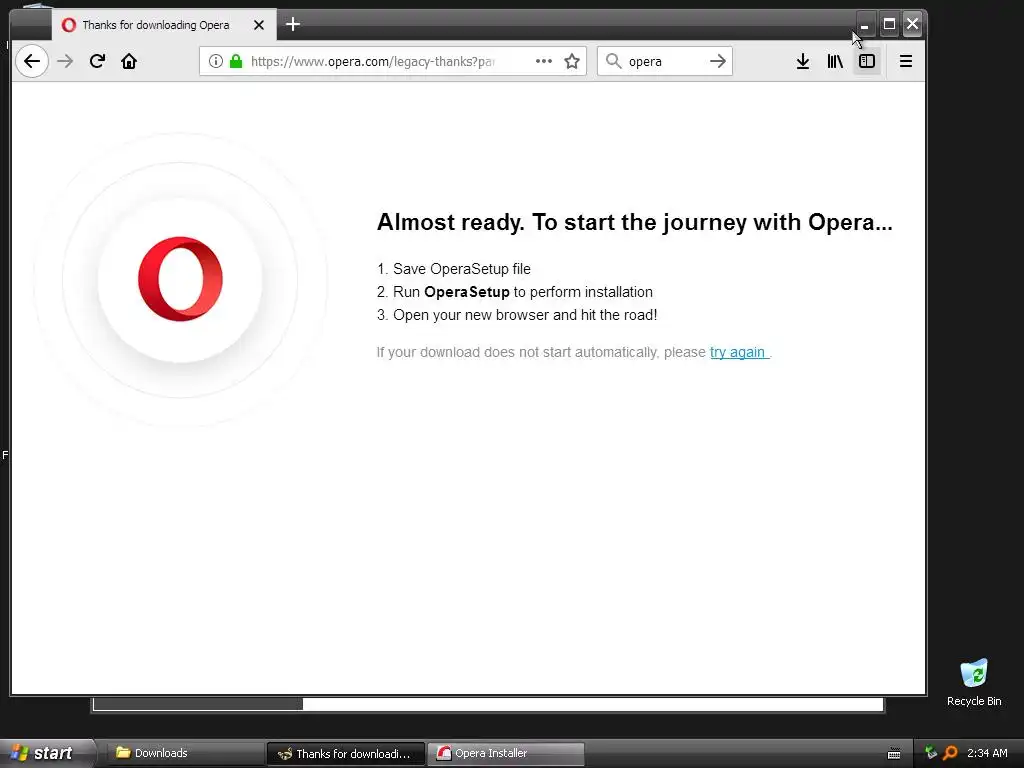1024x768 pixels.
Task: Click the search box containing opera
Action: pos(665,61)
